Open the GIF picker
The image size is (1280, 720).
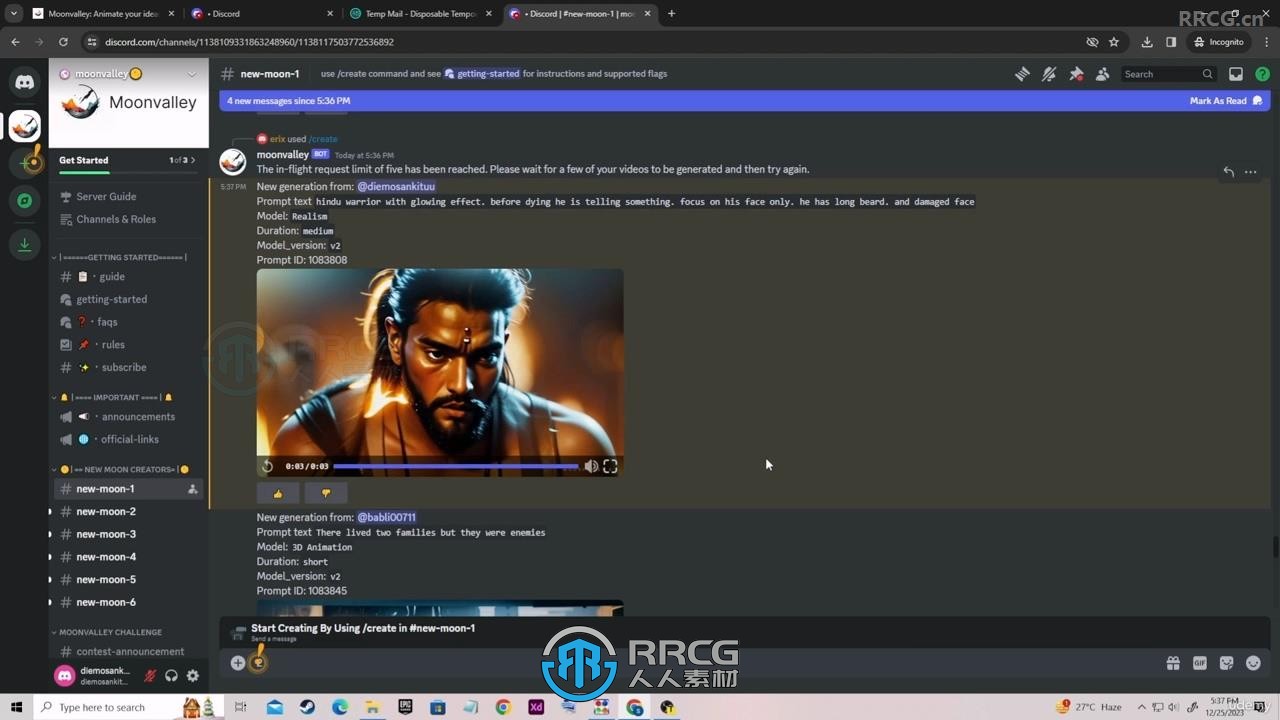1200,663
